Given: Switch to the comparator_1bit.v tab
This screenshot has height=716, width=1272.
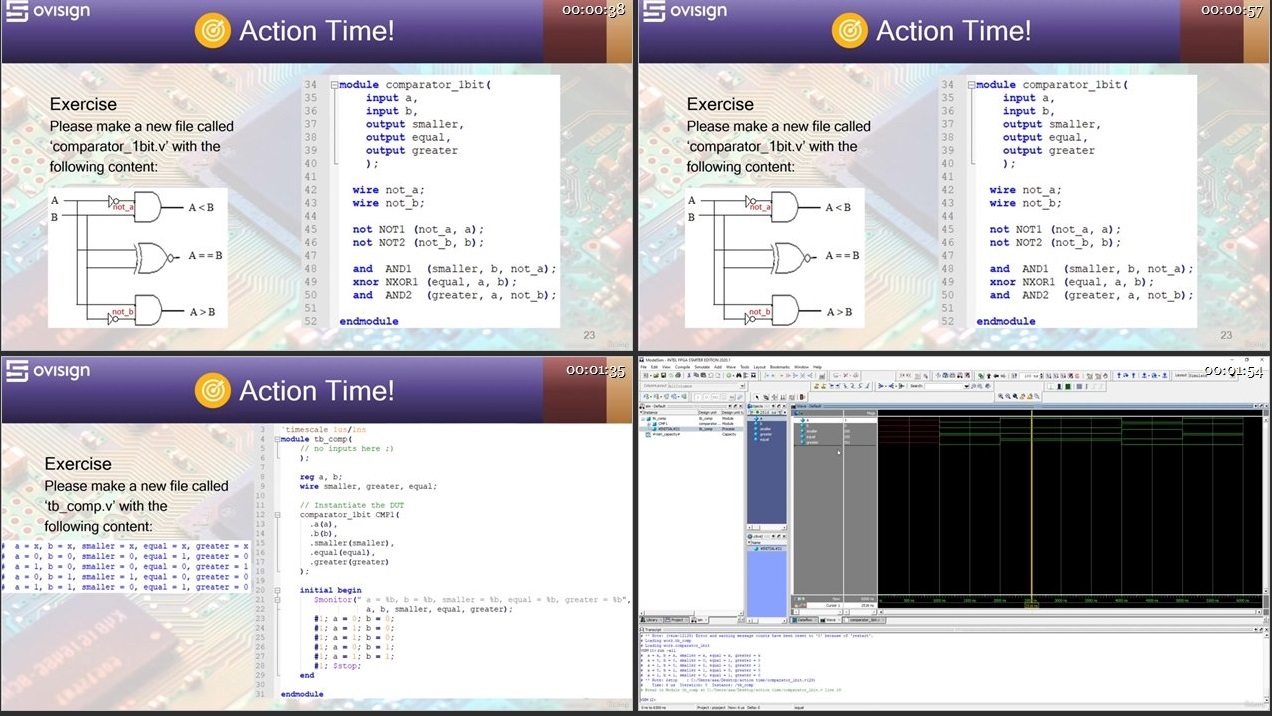Looking at the screenshot, I should click(863, 620).
